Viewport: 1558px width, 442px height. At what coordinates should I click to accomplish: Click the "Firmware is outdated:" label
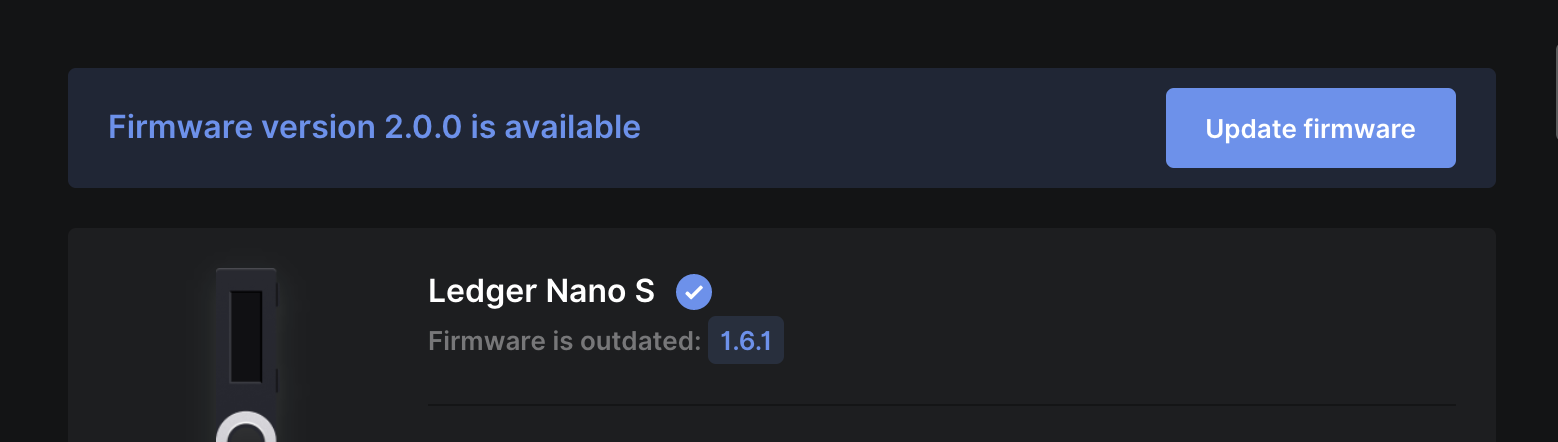pos(564,341)
